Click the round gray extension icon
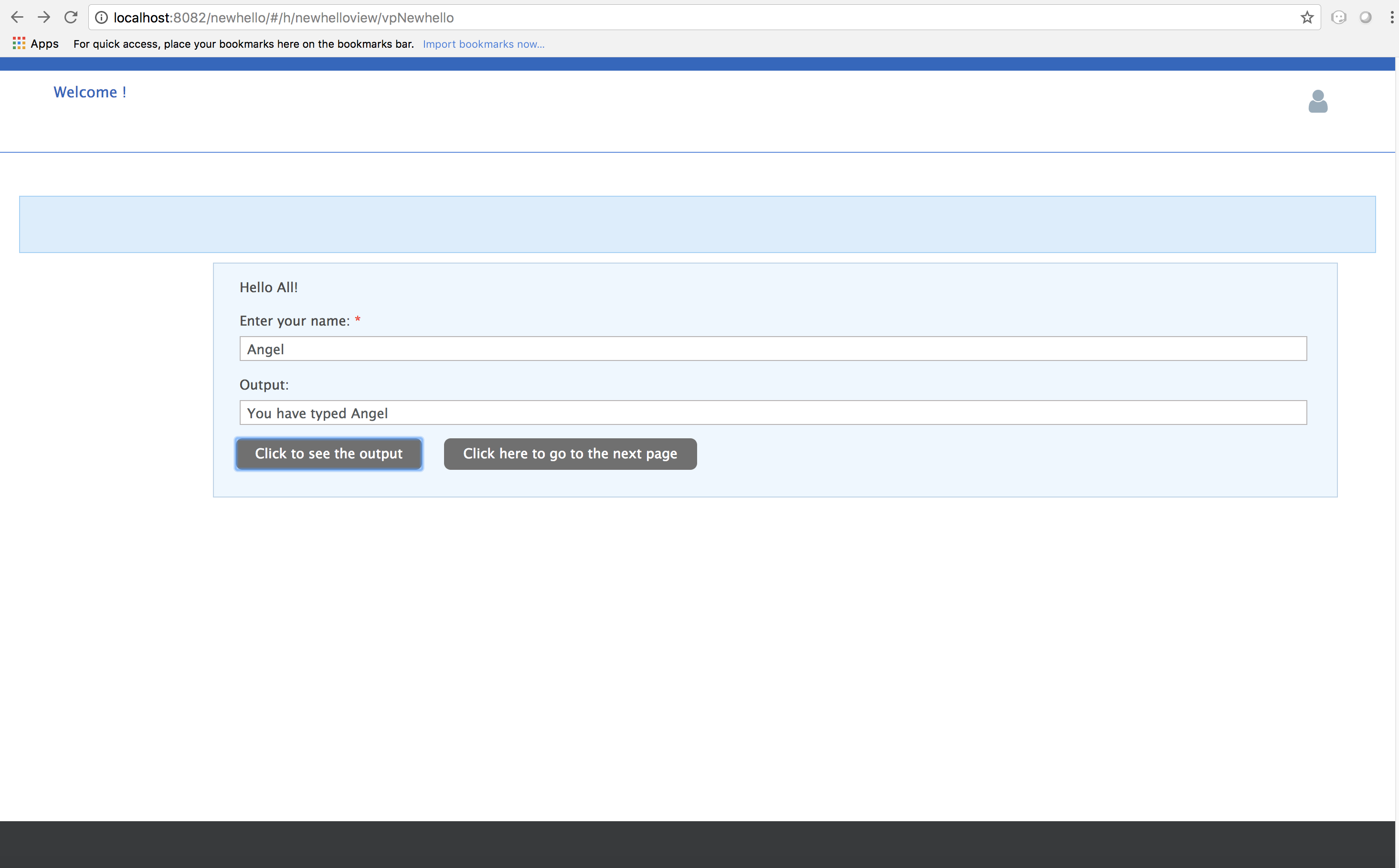The width and height of the screenshot is (1399, 868). click(x=1366, y=18)
